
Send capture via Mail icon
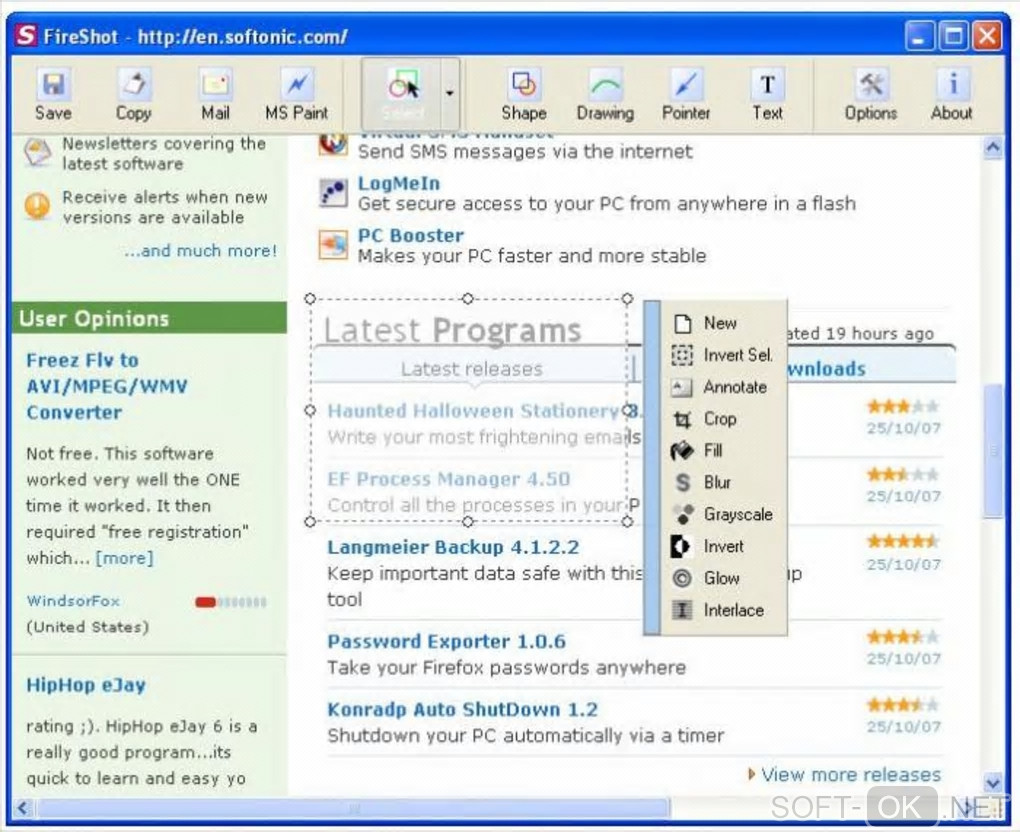(x=215, y=95)
